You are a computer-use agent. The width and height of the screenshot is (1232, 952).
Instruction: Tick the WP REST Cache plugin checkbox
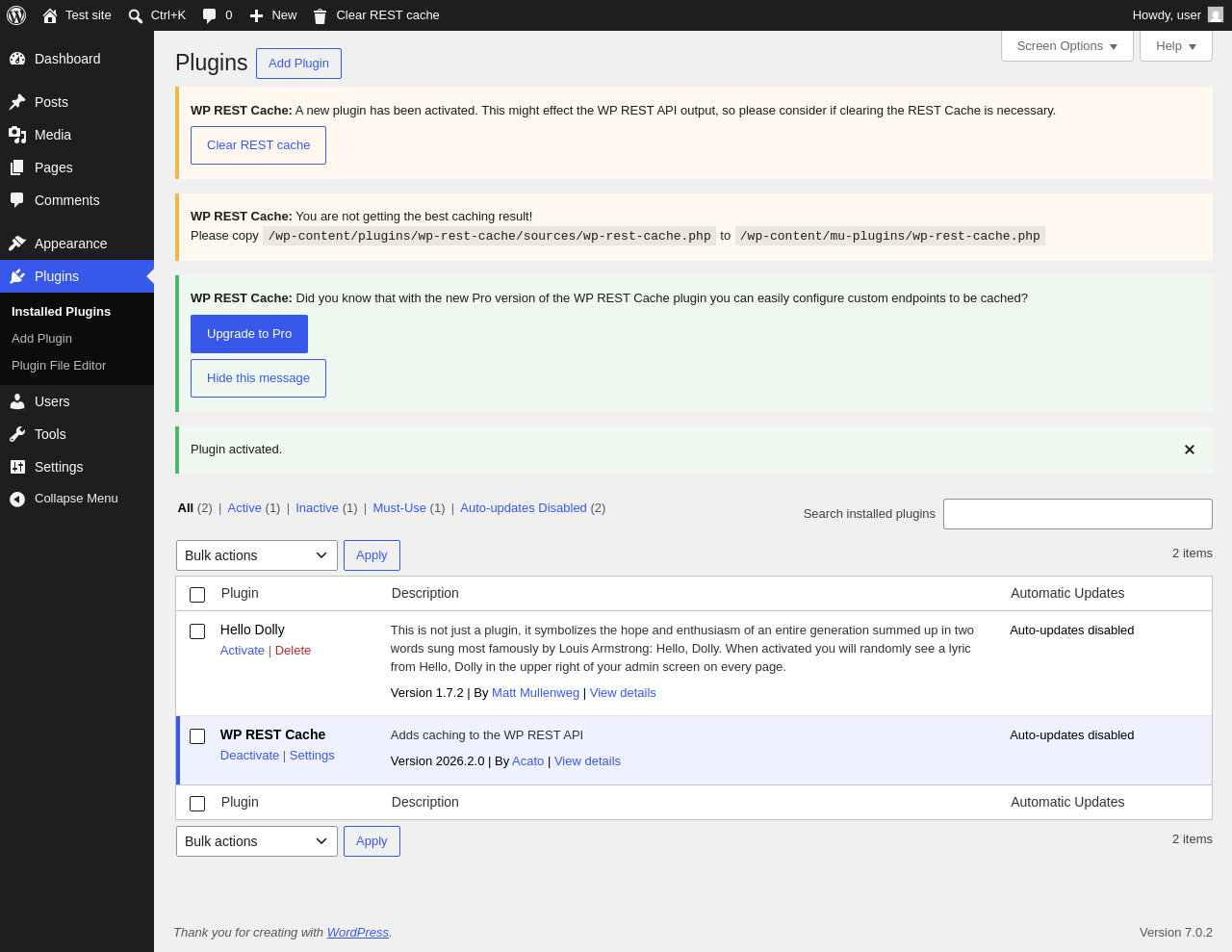click(x=197, y=736)
